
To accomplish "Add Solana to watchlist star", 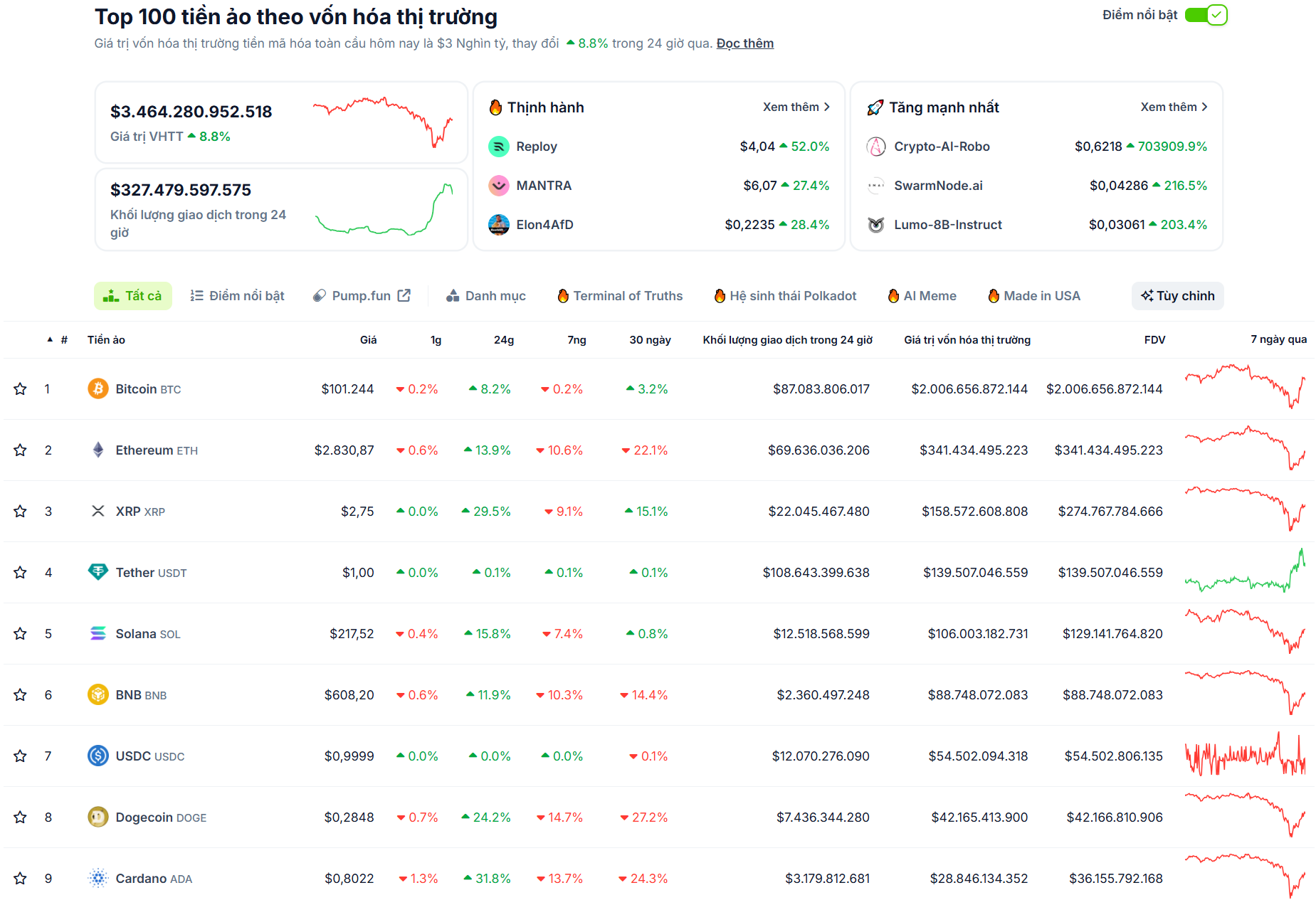I will click(x=20, y=634).
